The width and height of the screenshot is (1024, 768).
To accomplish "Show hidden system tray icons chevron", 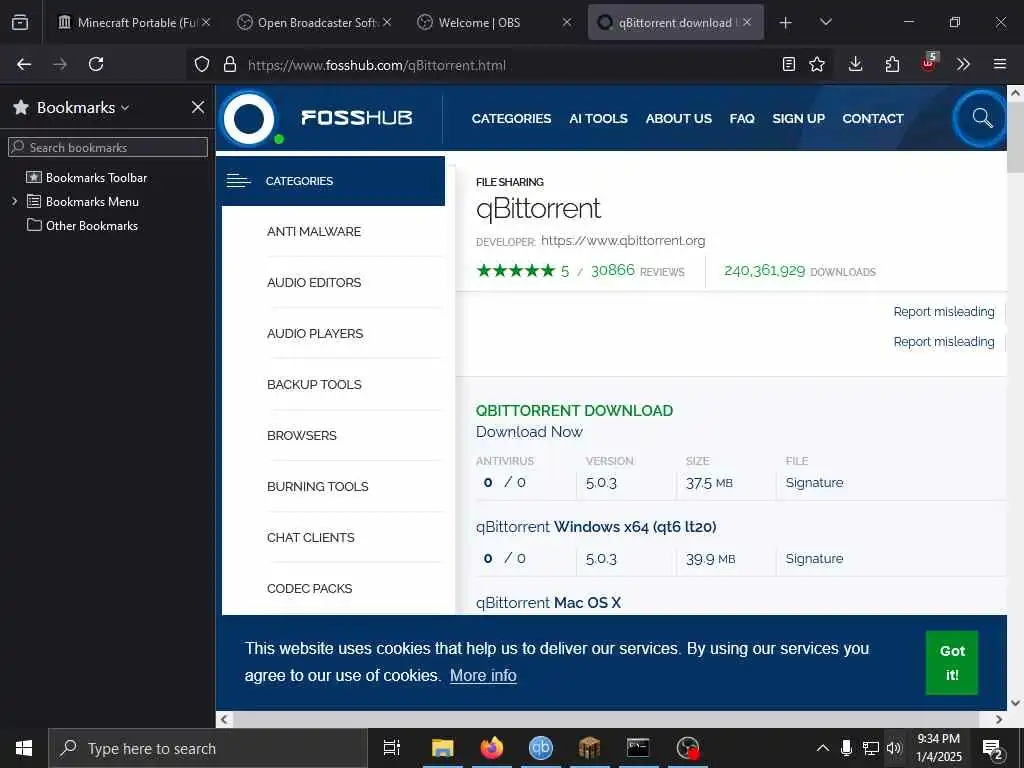I will [823, 748].
